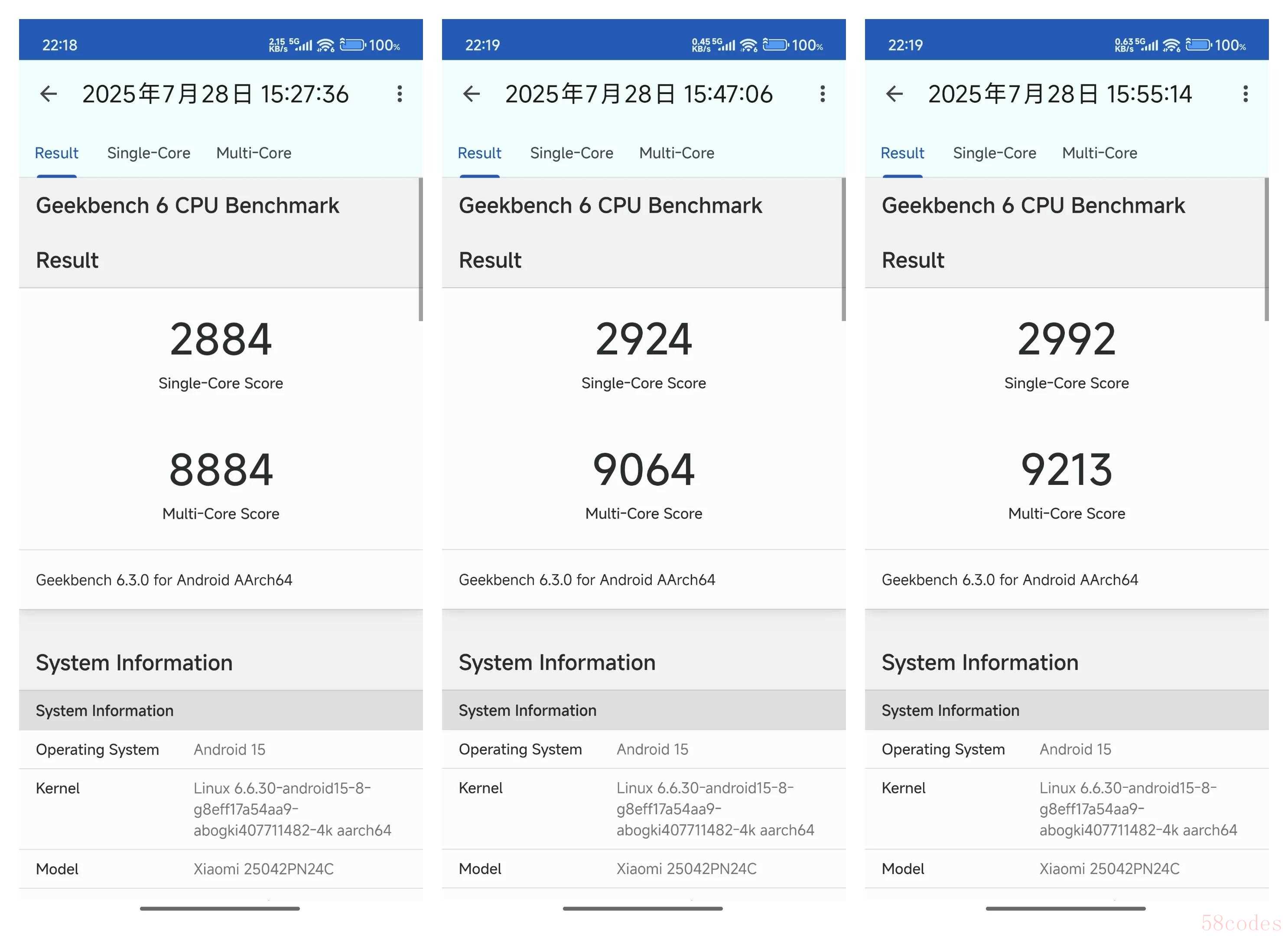Switch to Multi-Core tab in 15:27:36 screen
The image size is (1288, 936).
(x=254, y=153)
